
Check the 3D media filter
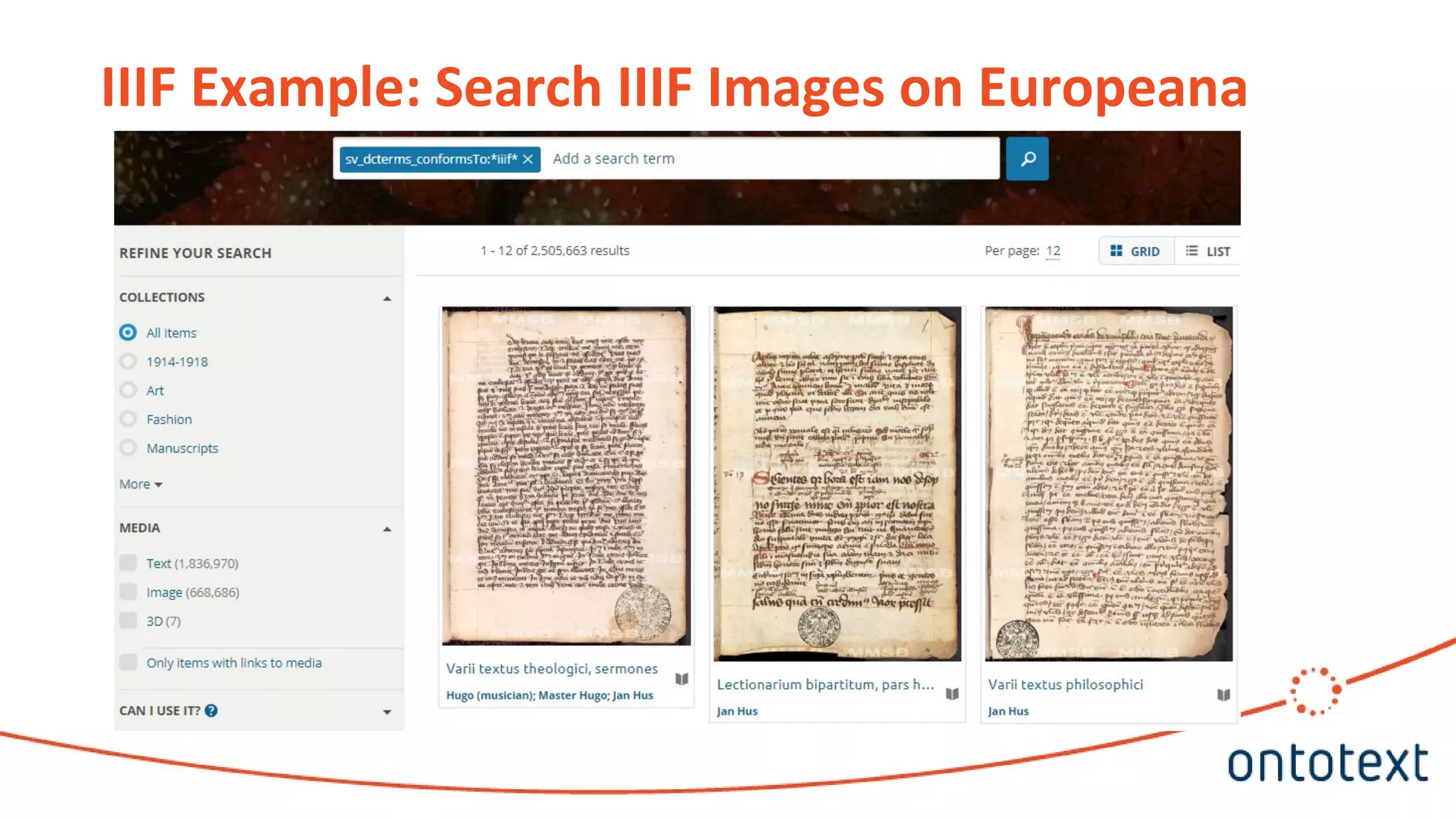tap(128, 621)
